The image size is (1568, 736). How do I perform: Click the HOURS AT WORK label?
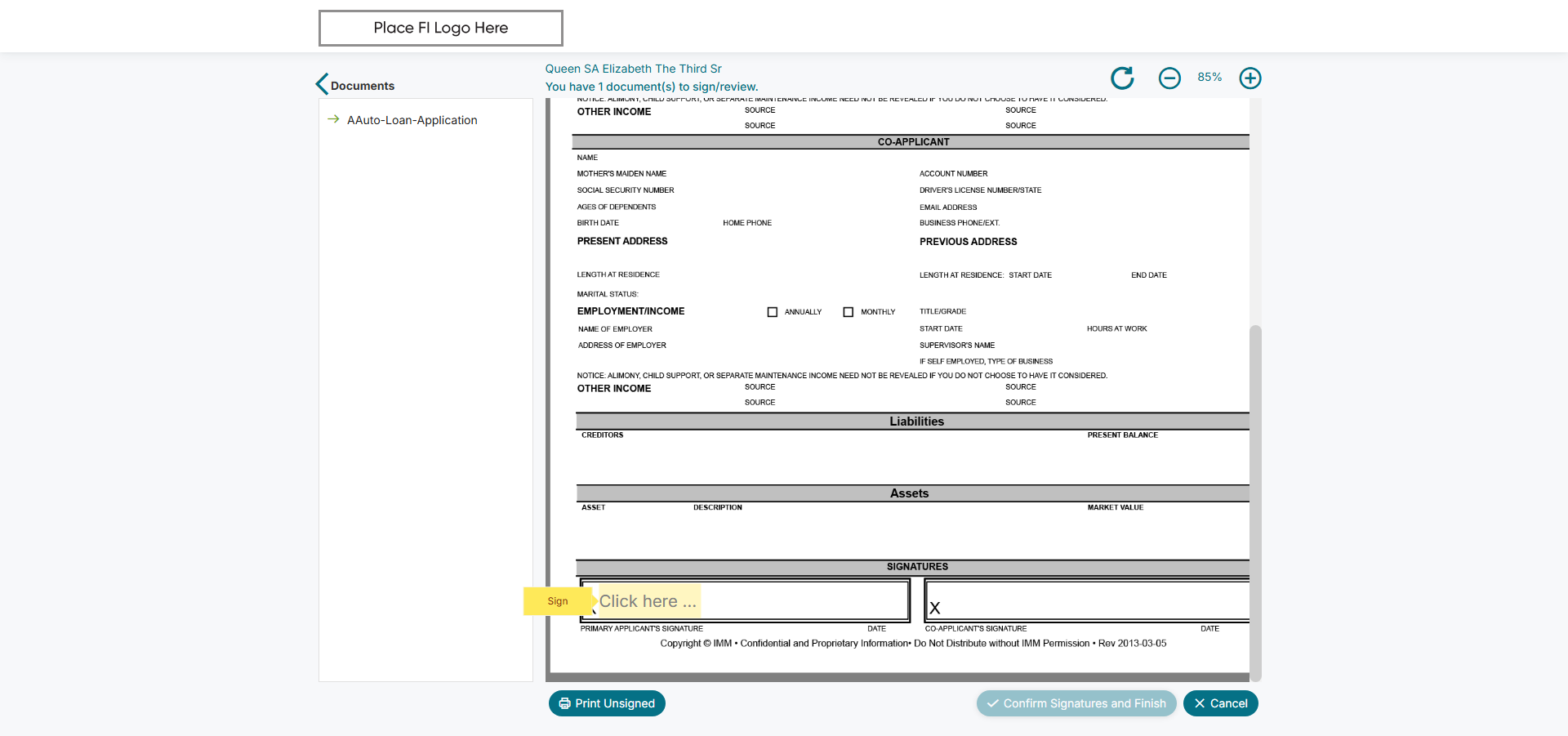(x=1117, y=329)
